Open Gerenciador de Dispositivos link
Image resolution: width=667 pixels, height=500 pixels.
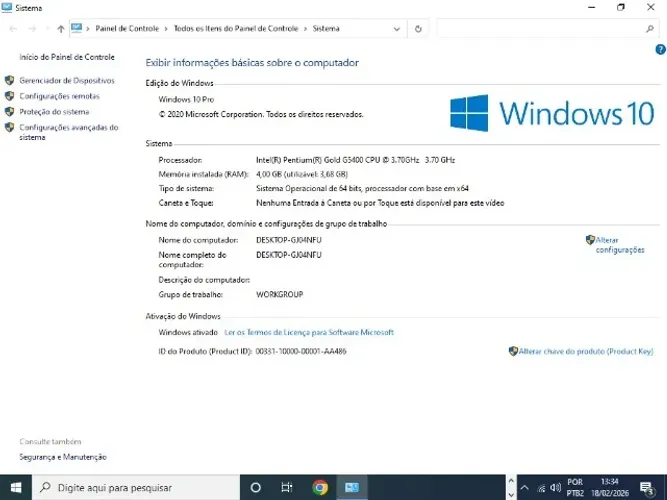67,80
